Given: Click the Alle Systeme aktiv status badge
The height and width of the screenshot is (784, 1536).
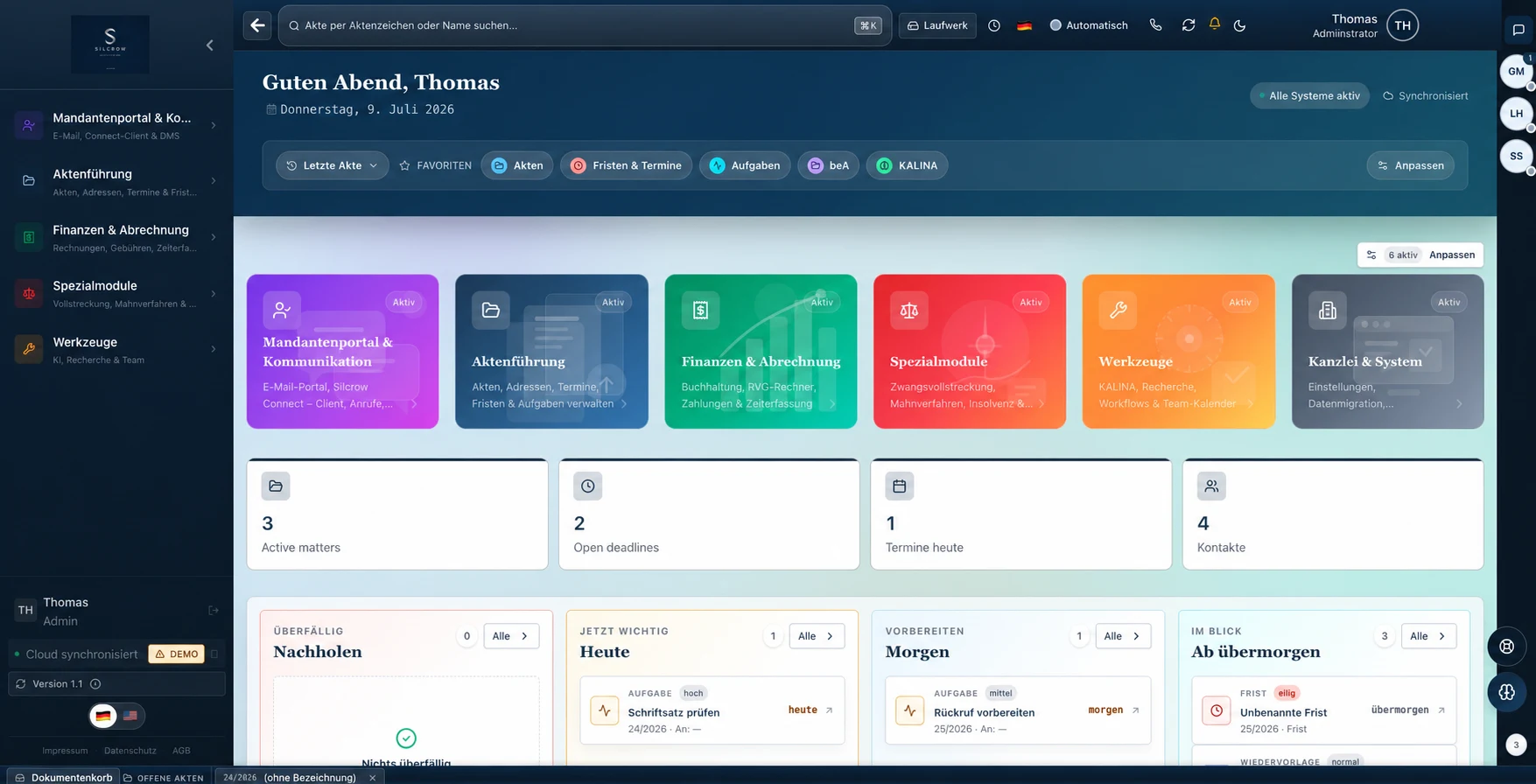Looking at the screenshot, I should (1310, 96).
